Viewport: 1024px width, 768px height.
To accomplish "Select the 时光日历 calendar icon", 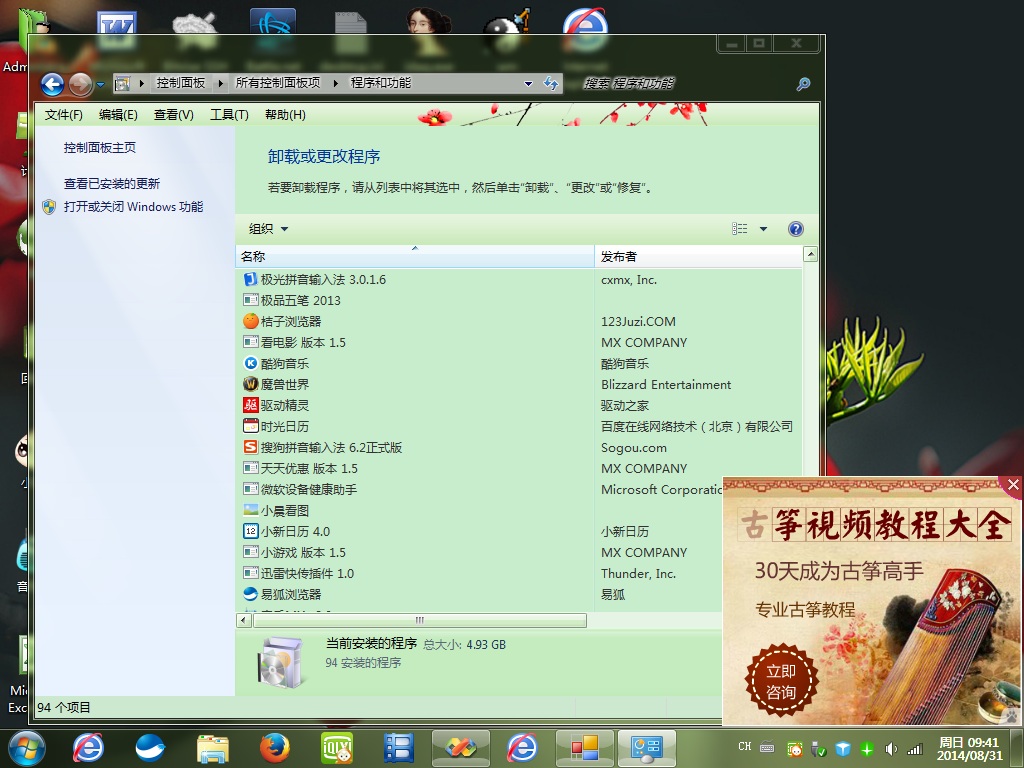I will tap(251, 426).
